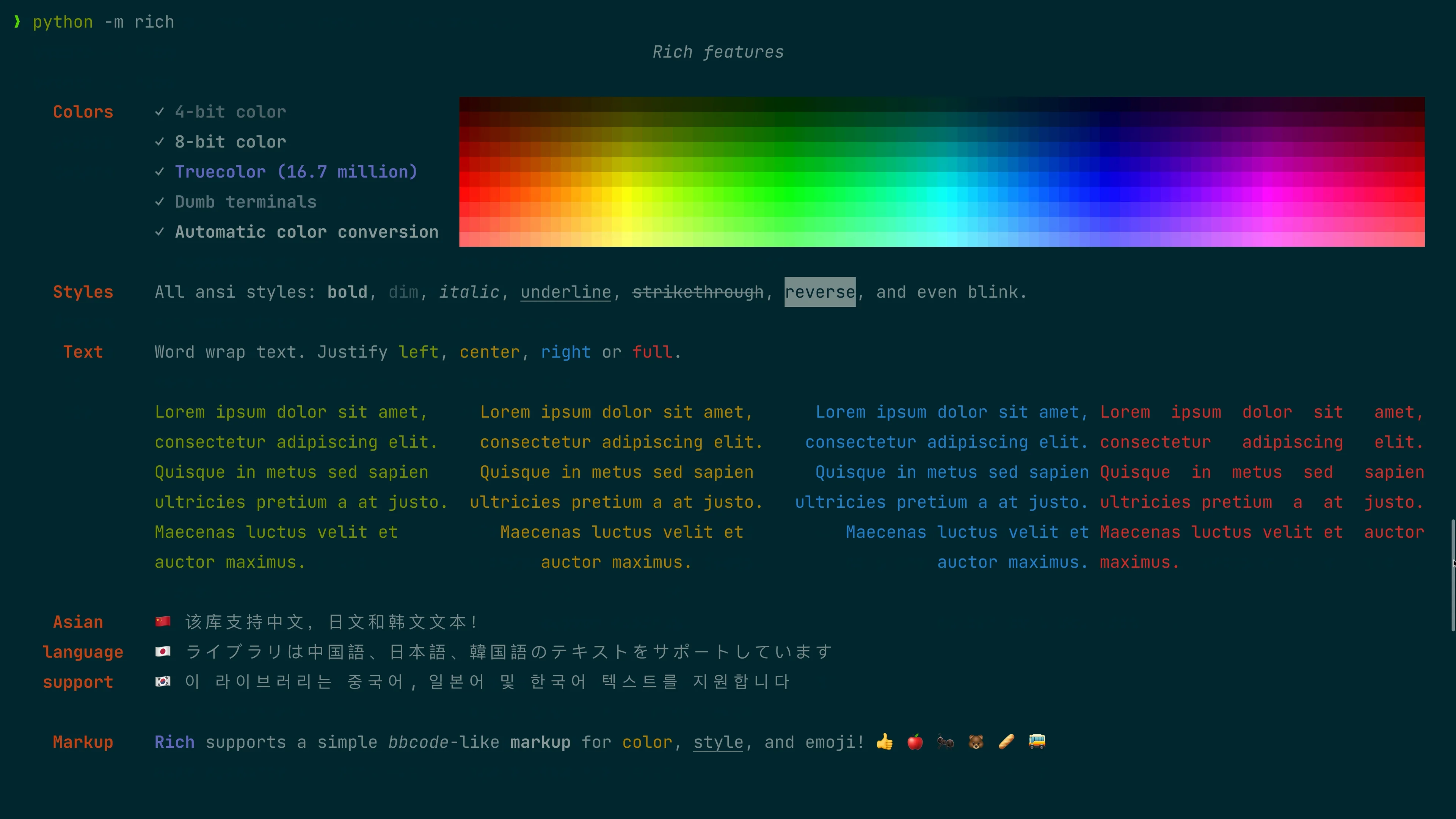
Task: Click the Chinese flag icon
Action: (x=163, y=622)
